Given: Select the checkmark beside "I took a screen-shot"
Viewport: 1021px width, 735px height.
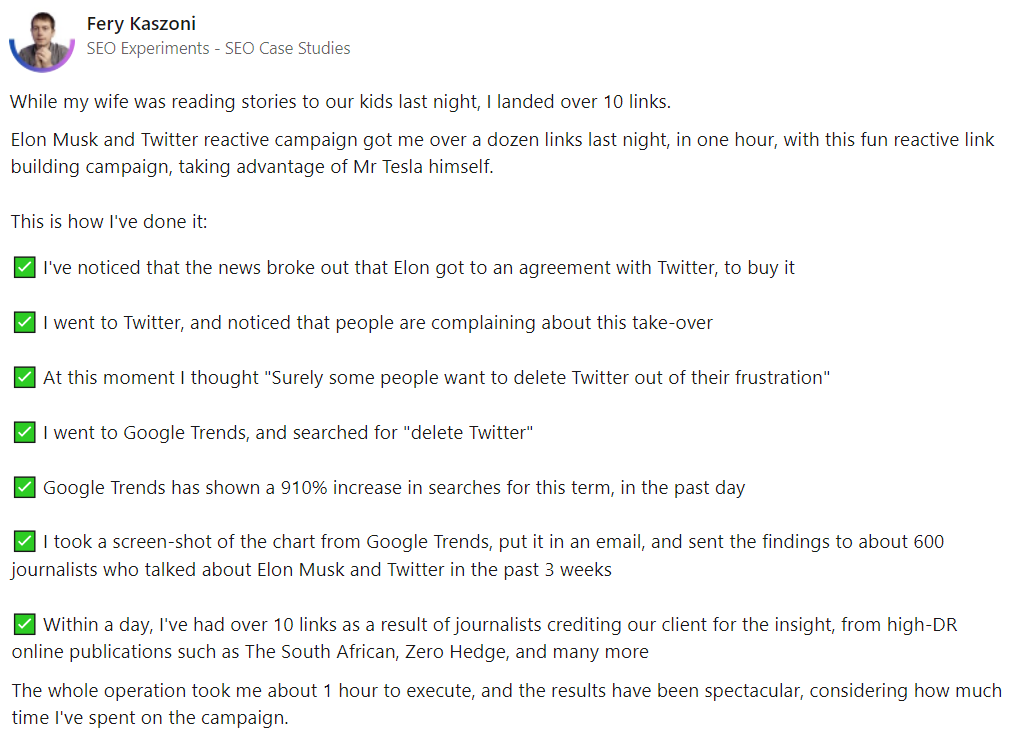Looking at the screenshot, I should point(25,542).
